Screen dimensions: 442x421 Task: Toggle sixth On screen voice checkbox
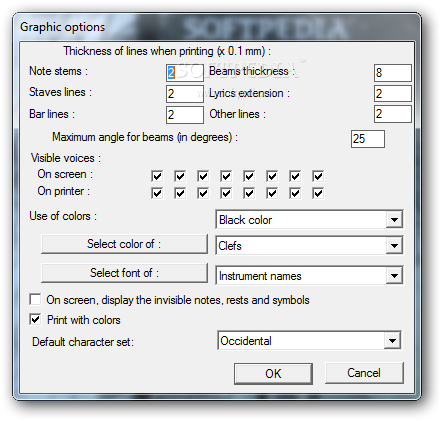[x=272, y=176]
